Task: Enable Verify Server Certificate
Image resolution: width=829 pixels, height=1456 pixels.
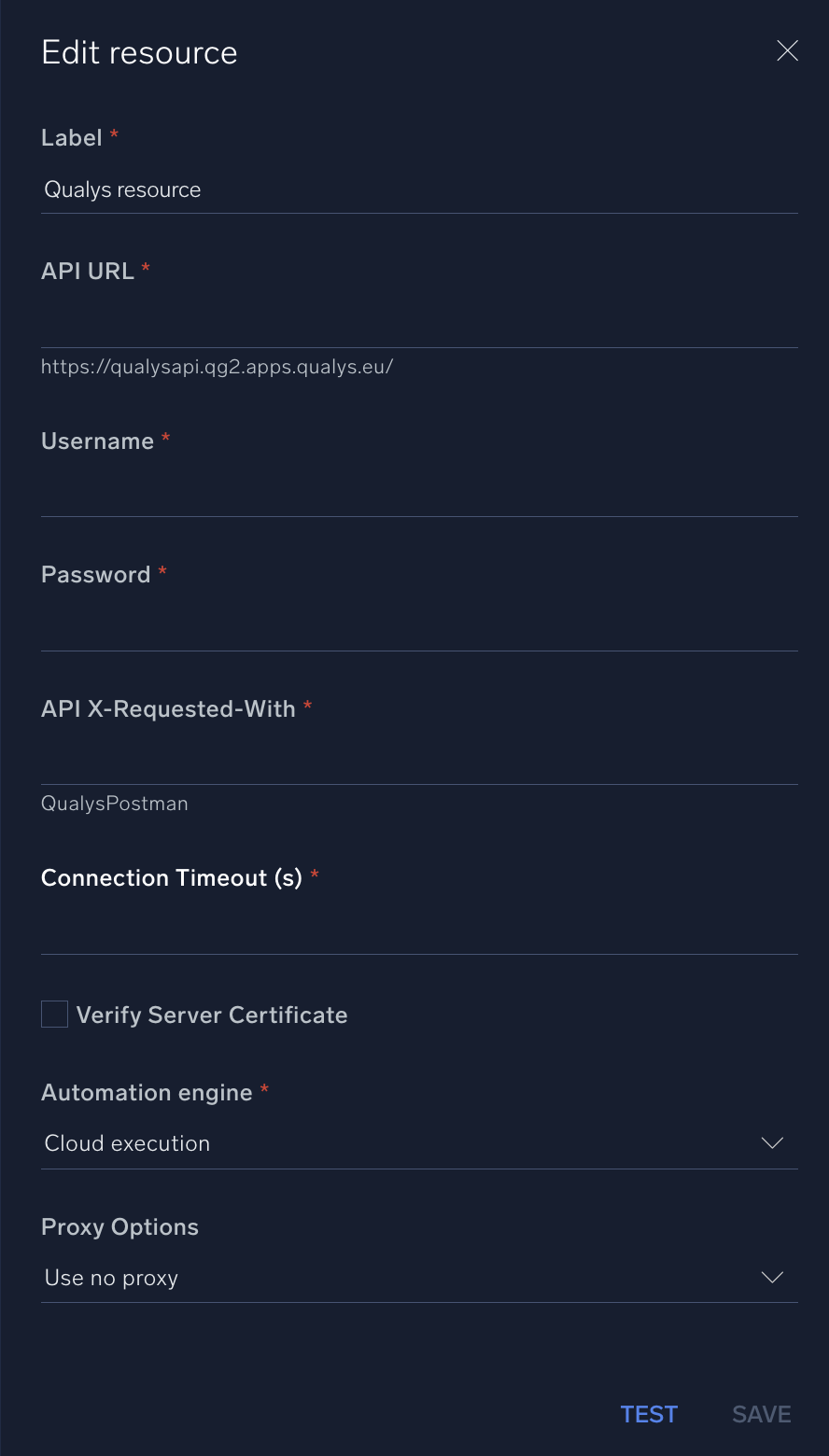Action: click(x=53, y=1014)
